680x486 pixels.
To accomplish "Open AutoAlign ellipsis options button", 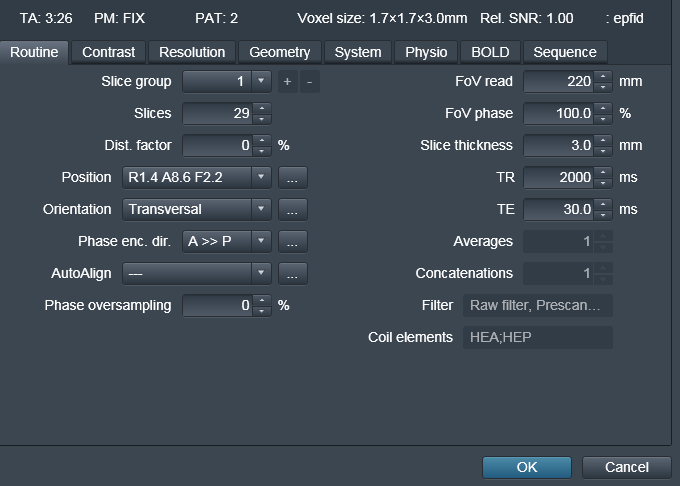I will coord(292,274).
